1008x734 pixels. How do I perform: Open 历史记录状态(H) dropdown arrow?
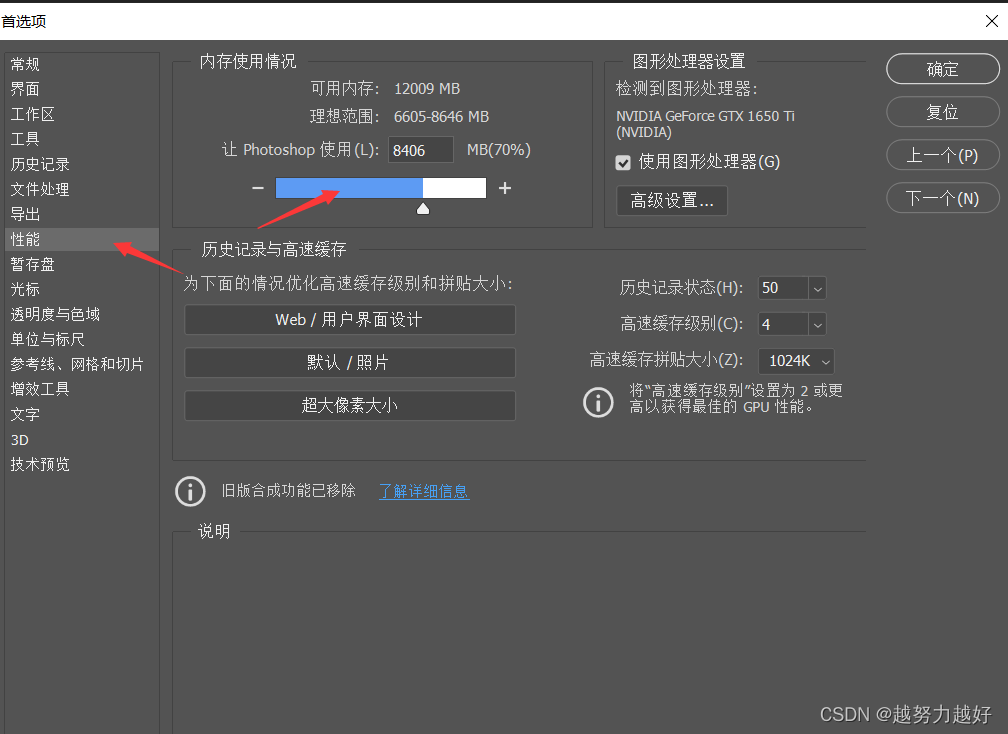817,289
